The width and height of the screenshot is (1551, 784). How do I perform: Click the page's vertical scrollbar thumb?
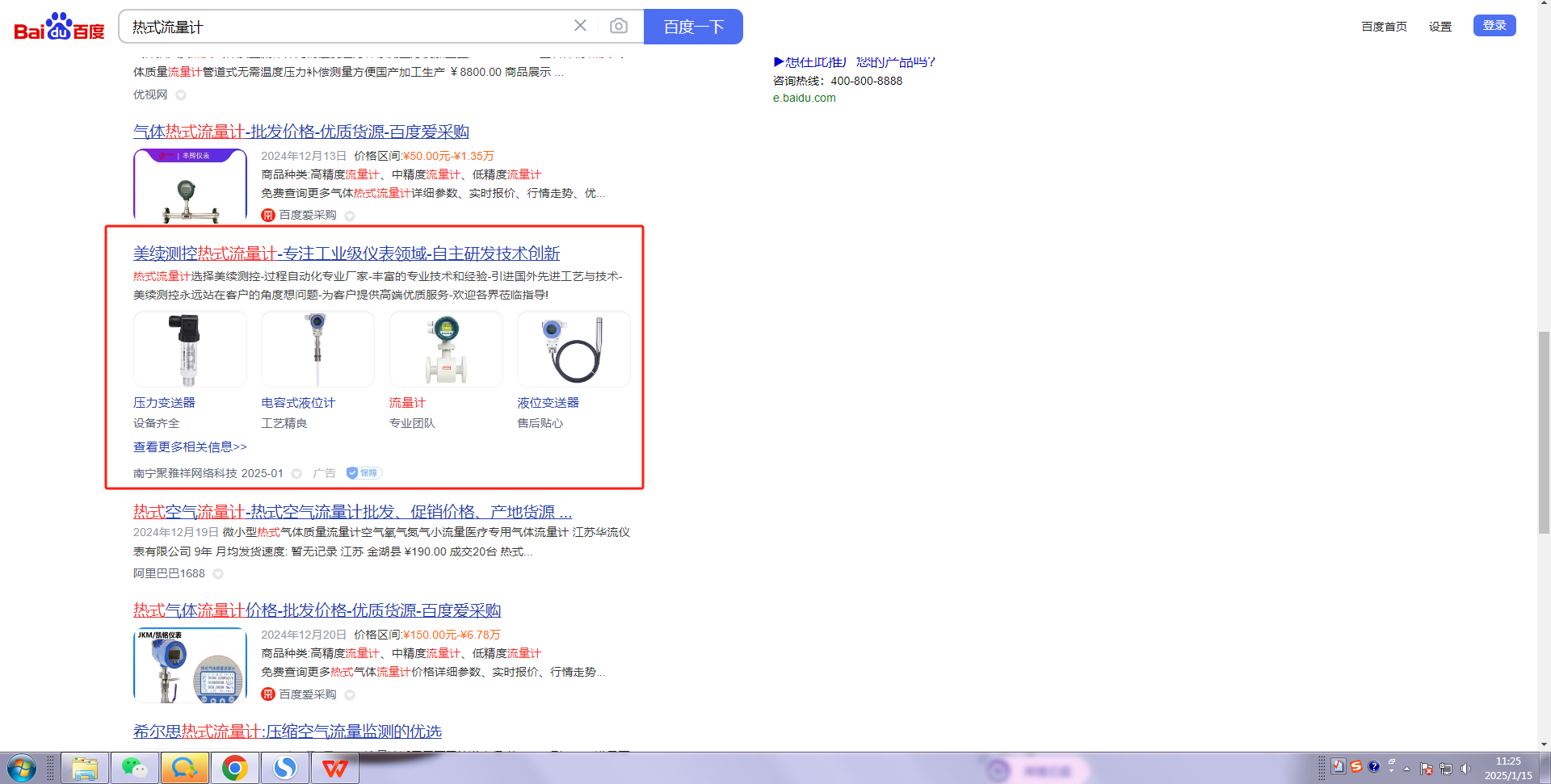click(x=1544, y=433)
